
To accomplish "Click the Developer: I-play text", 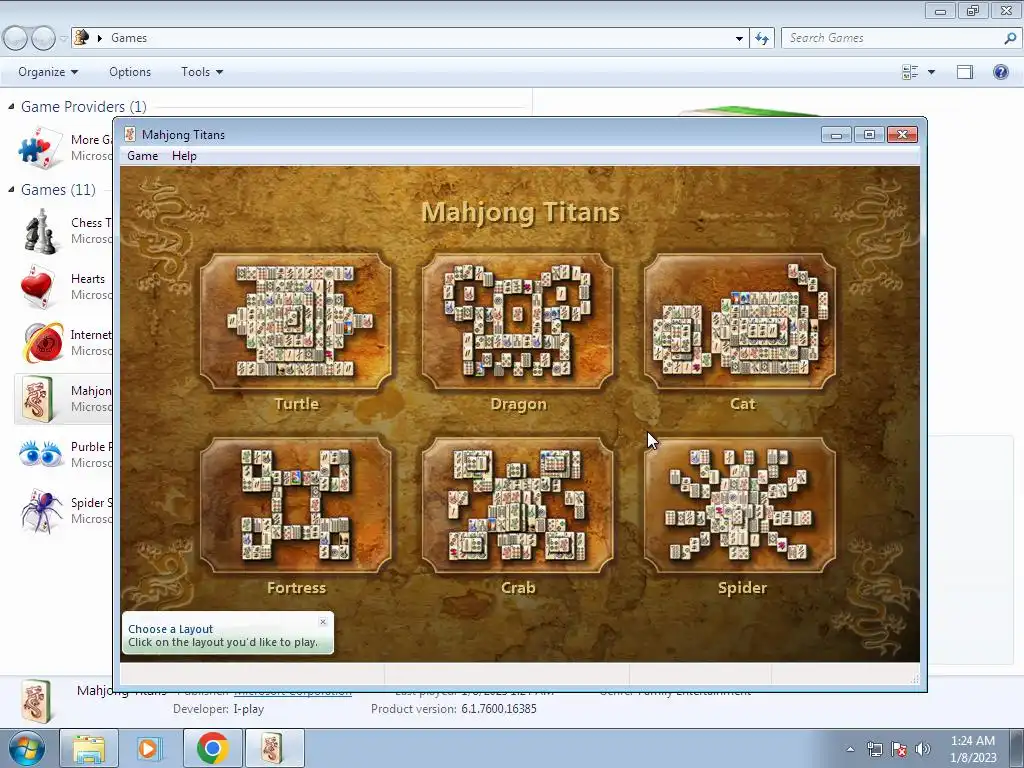I will pyautogui.click(x=219, y=709).
